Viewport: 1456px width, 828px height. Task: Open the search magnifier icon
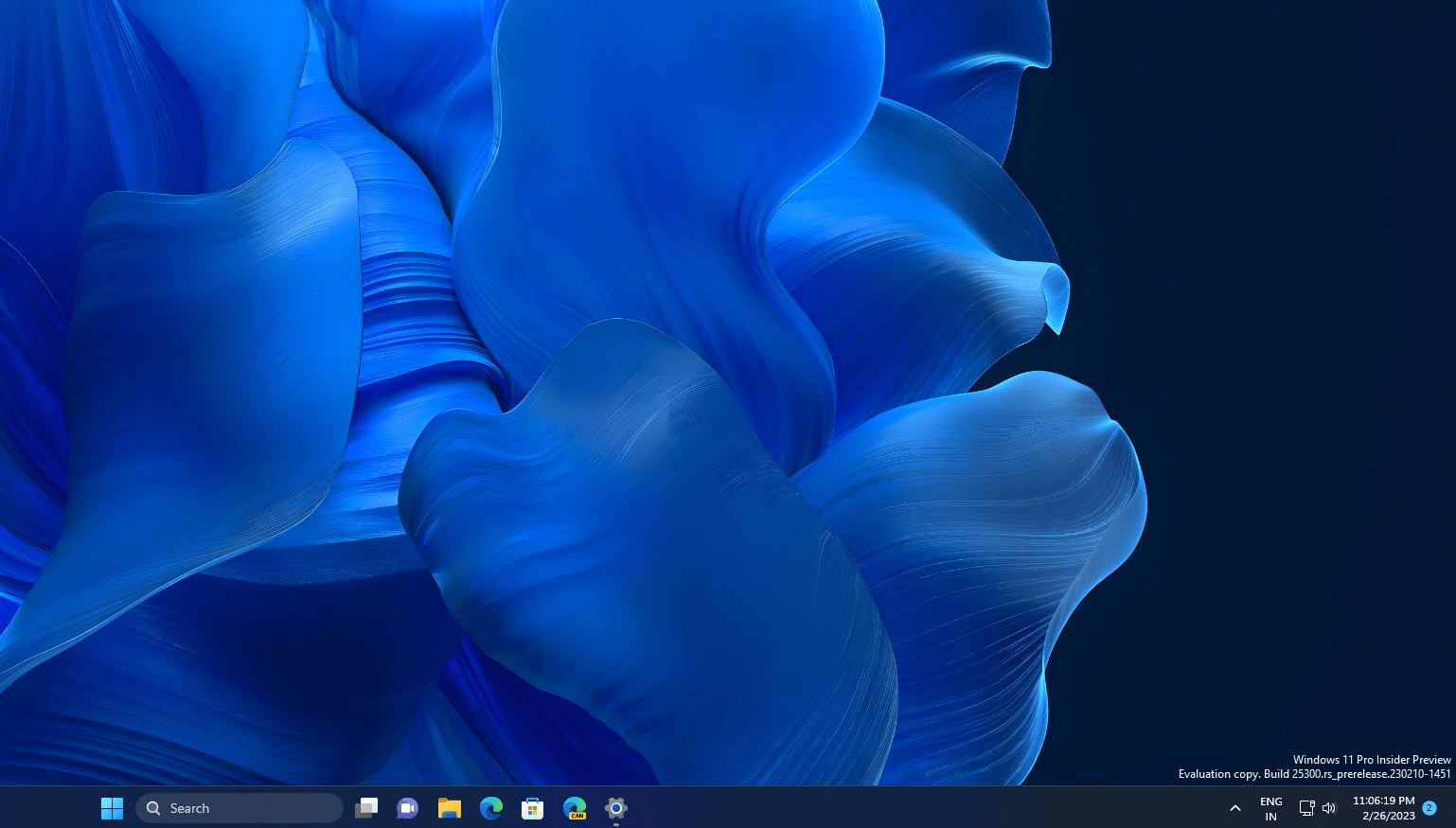coord(152,807)
